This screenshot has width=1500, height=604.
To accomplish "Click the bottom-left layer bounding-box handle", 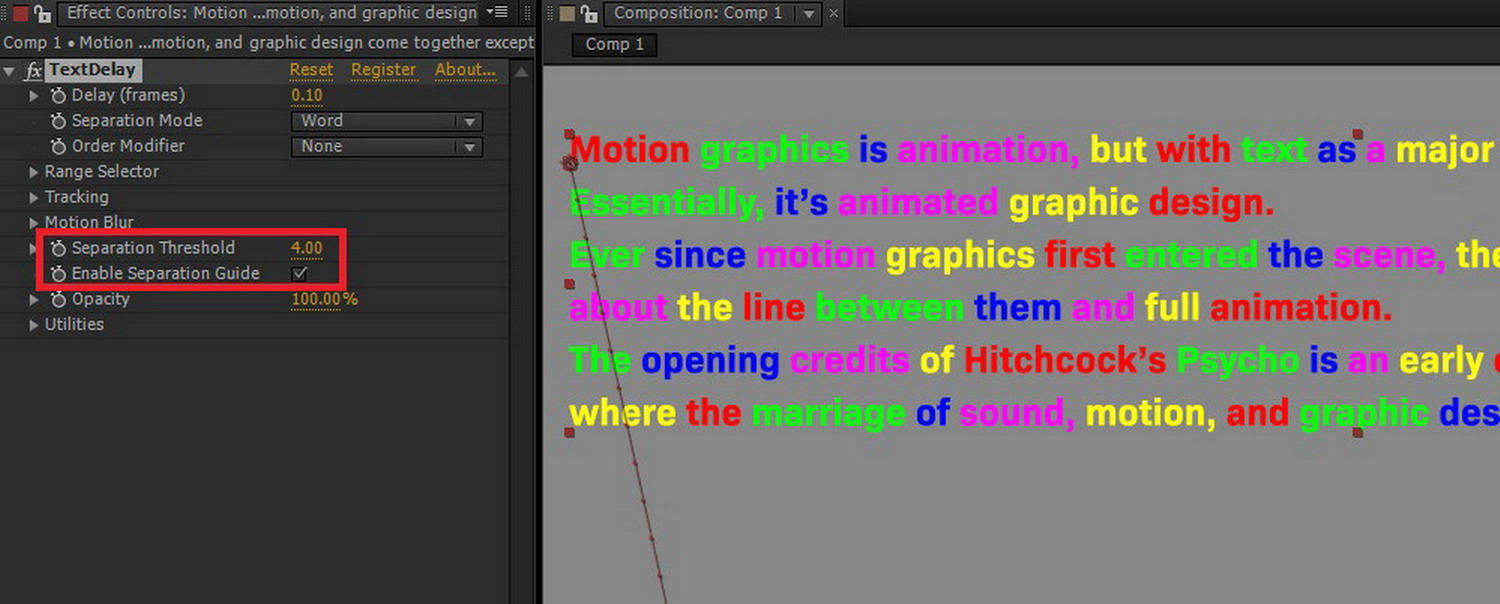I will click(569, 433).
